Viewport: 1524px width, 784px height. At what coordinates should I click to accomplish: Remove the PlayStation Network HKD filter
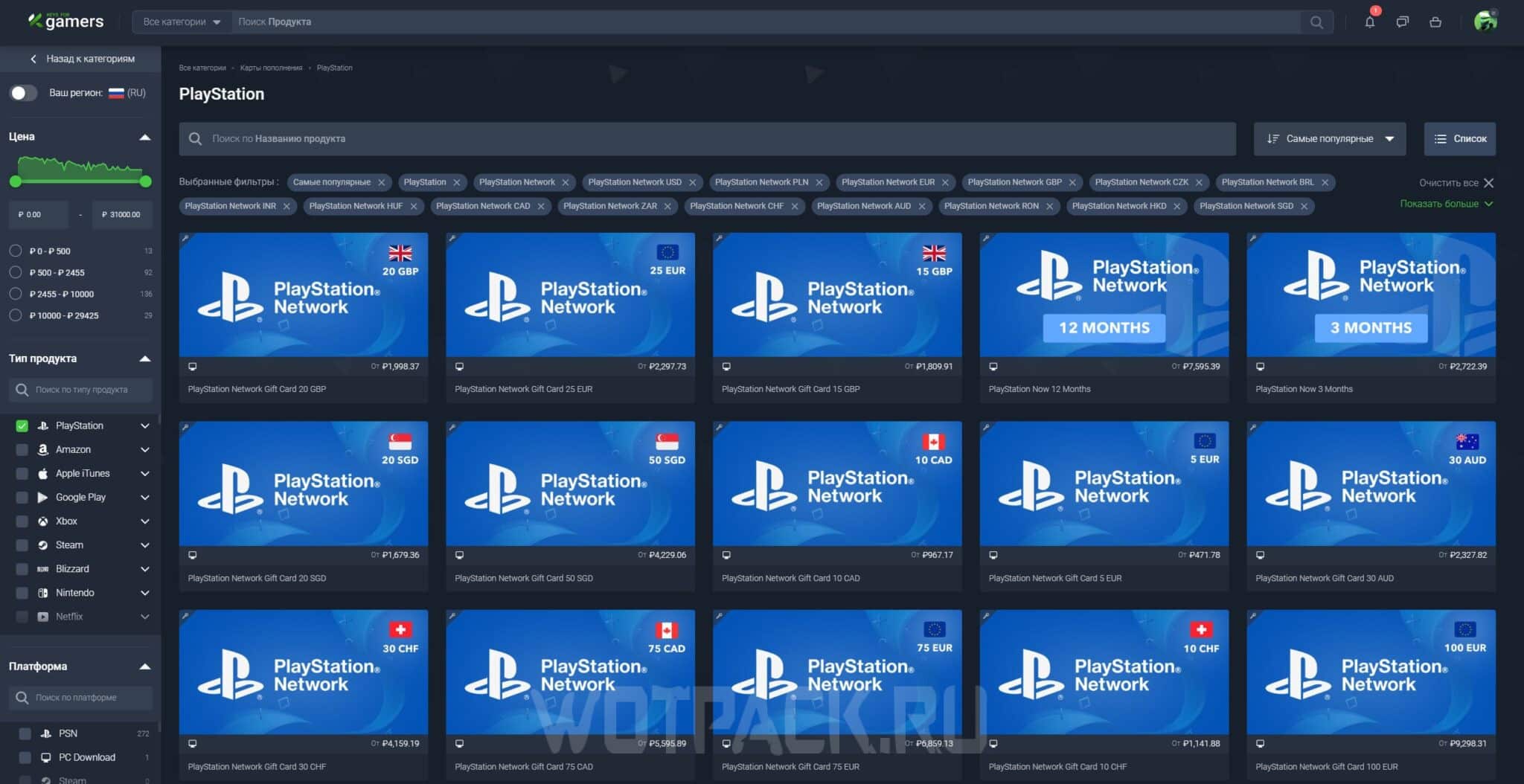point(1176,206)
